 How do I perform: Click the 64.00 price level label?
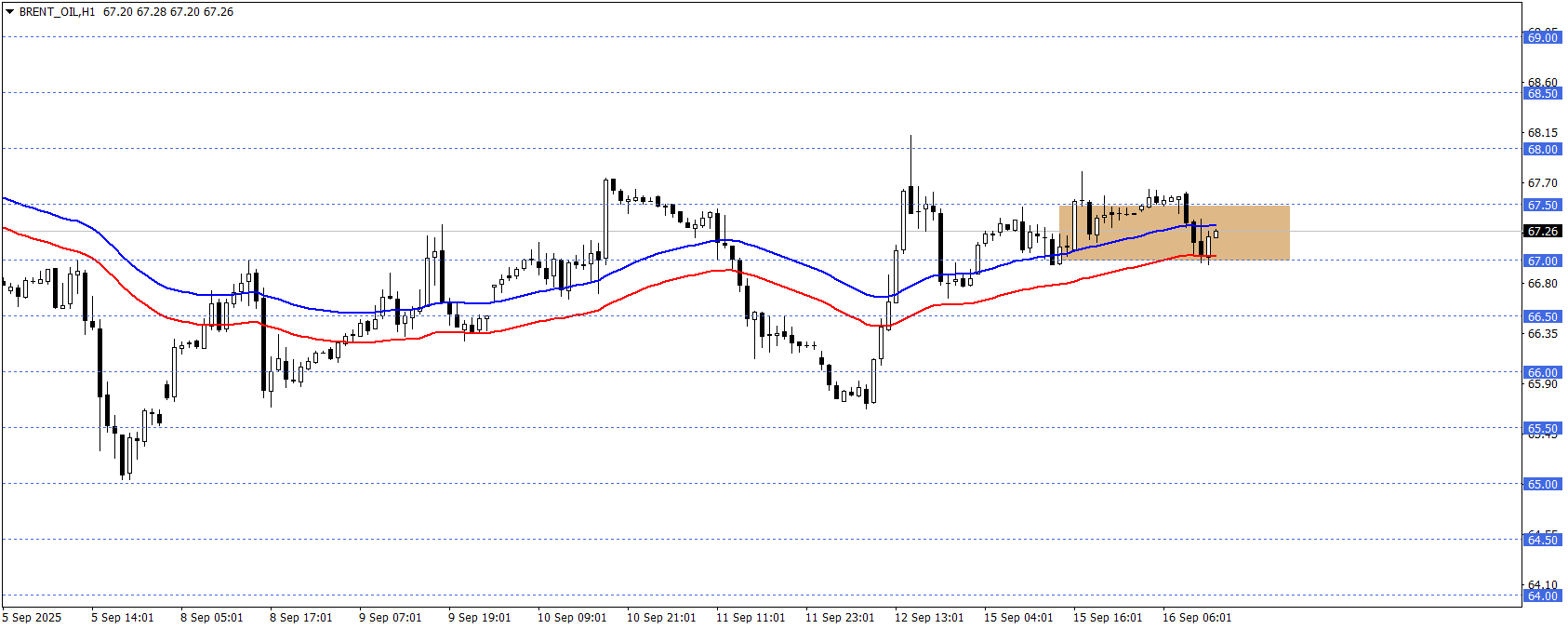click(1543, 596)
